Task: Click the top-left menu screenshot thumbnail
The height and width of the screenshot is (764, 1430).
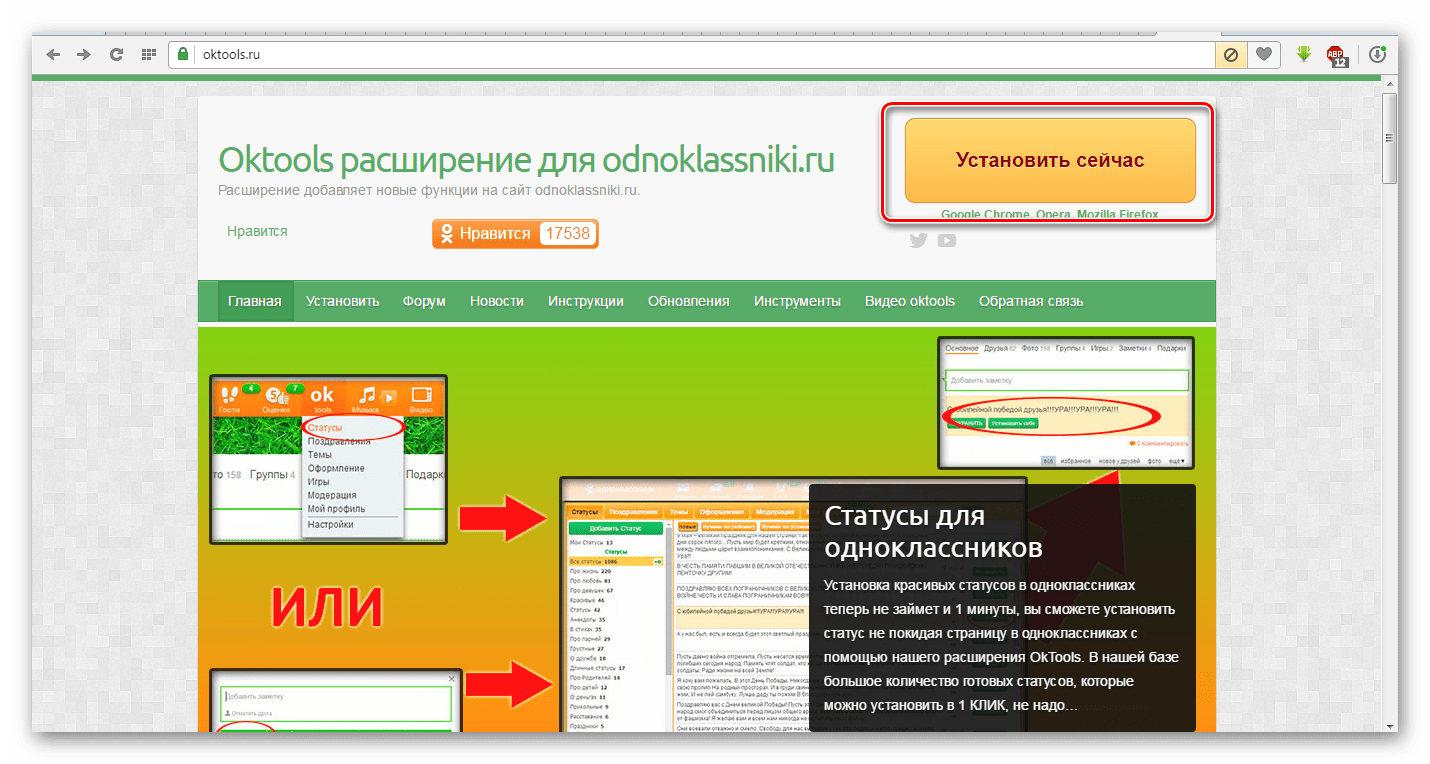Action: point(328,459)
